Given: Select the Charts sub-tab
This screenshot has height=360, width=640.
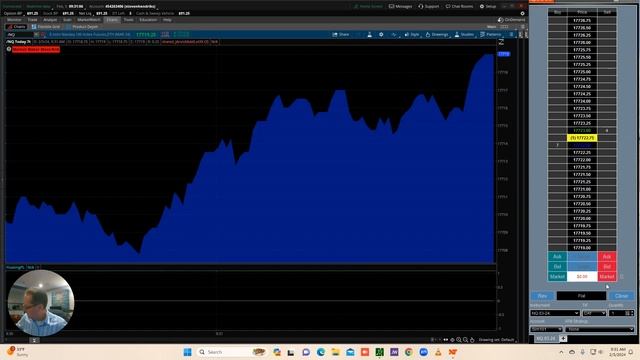Looking at the screenshot, I should coord(16,27).
